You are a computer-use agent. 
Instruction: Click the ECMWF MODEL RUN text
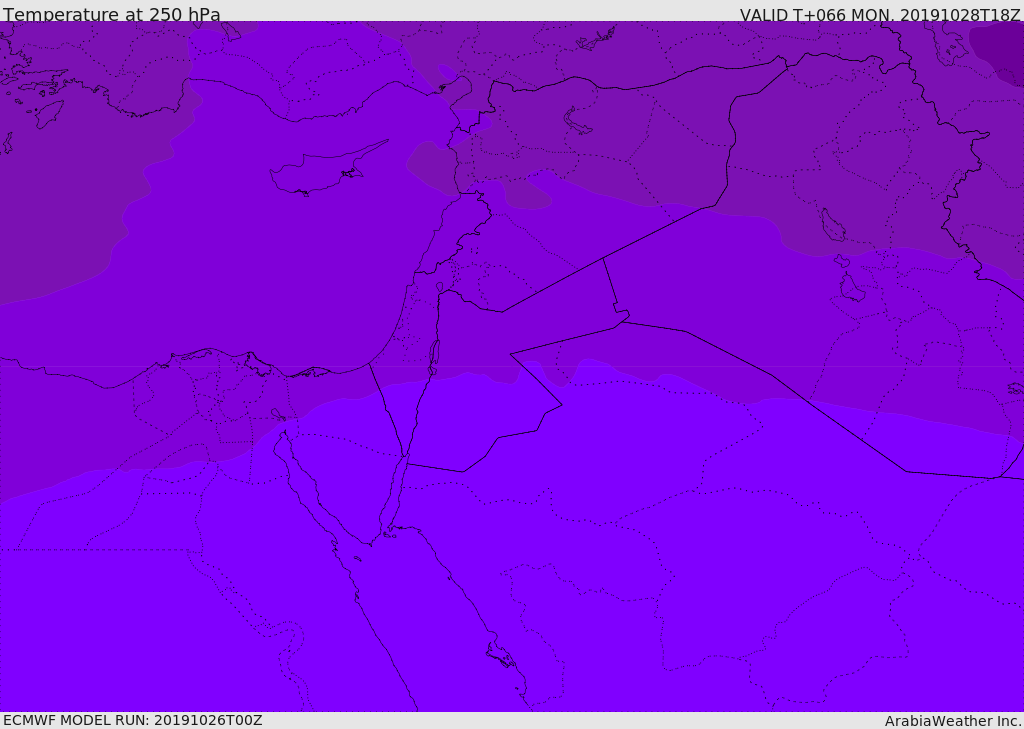[x=133, y=720]
